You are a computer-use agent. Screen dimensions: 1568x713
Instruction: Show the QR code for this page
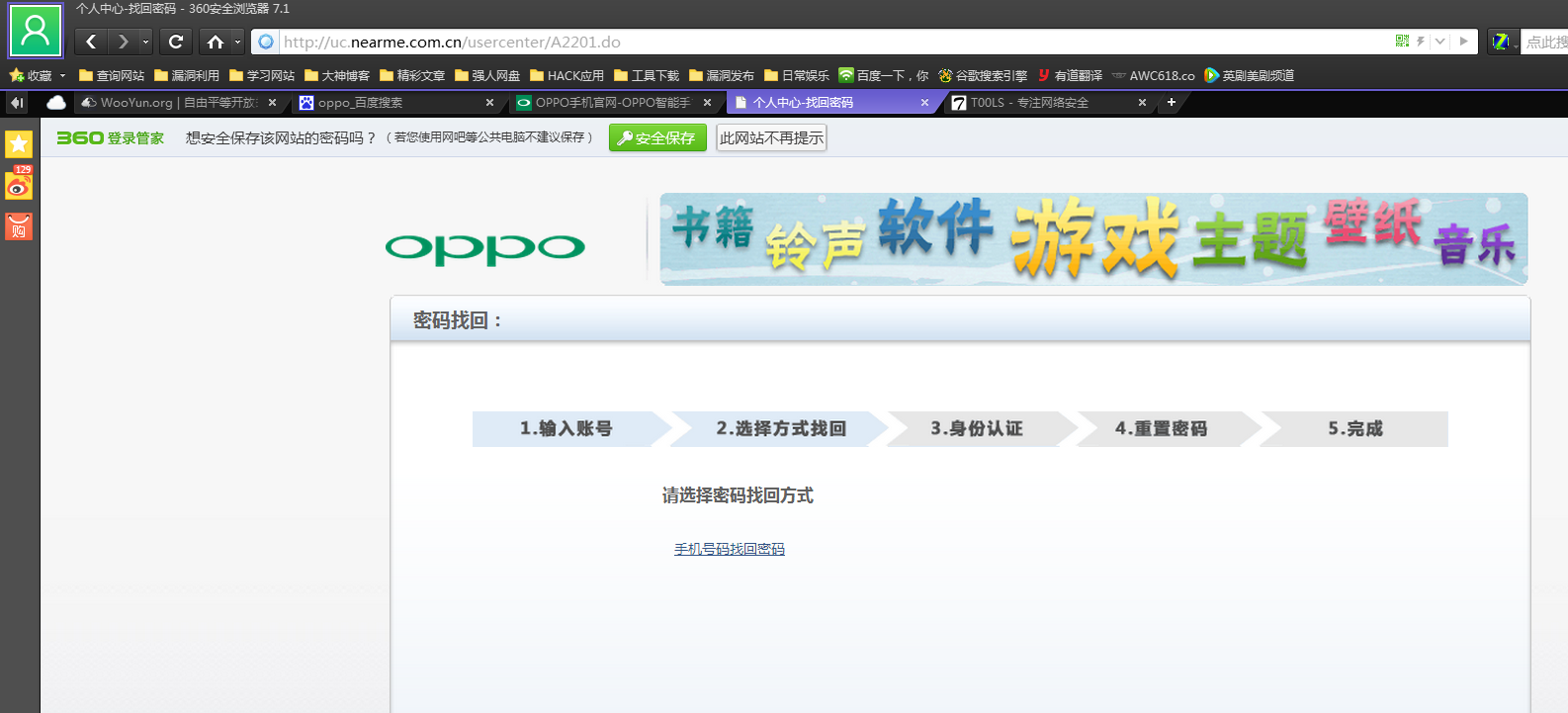coord(1402,41)
